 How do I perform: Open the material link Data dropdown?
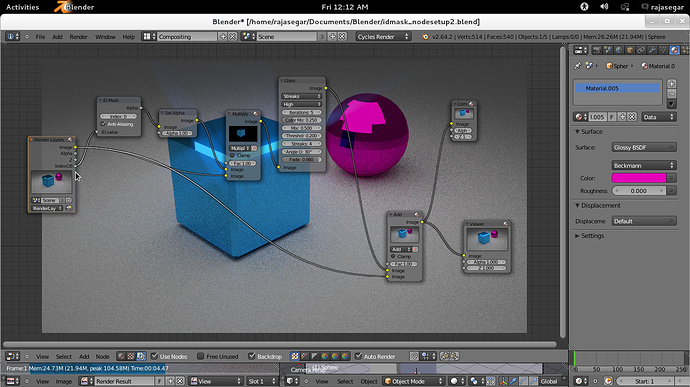659,117
